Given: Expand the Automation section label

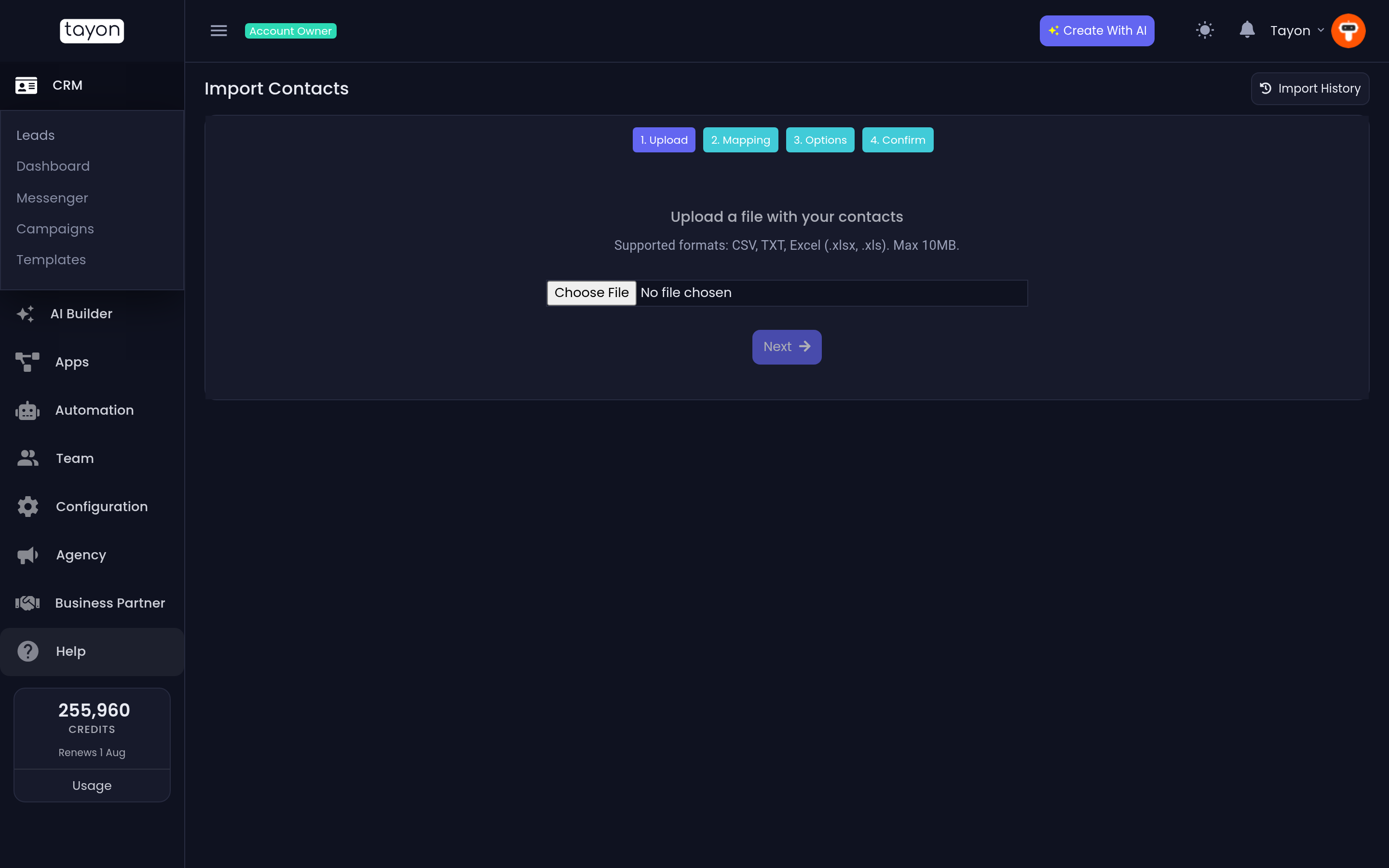Looking at the screenshot, I should coord(94,410).
